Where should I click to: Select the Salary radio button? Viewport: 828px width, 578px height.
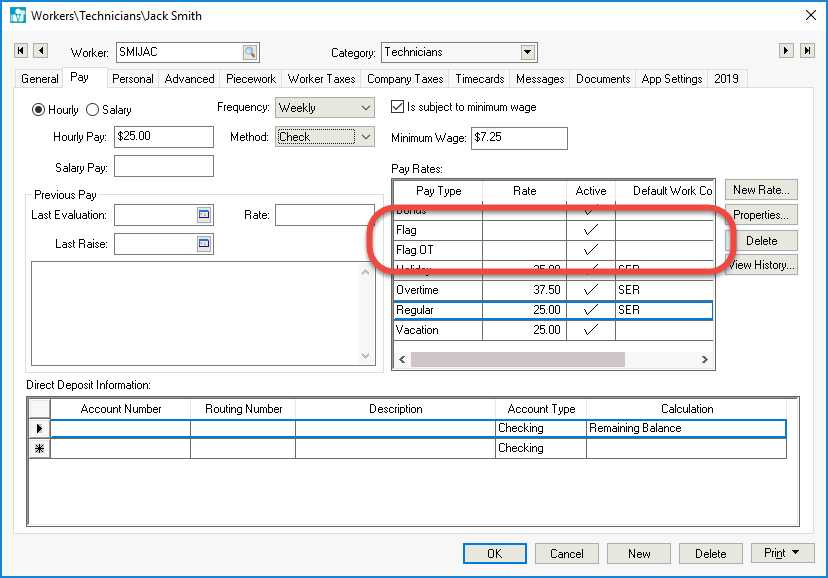(x=93, y=110)
